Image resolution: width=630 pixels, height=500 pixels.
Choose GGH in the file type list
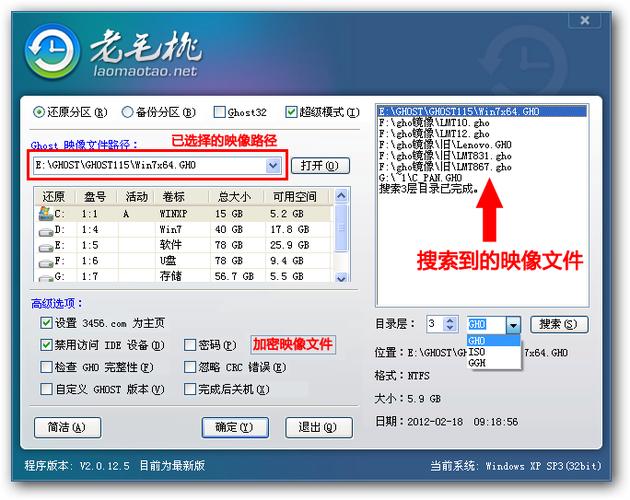(478, 363)
